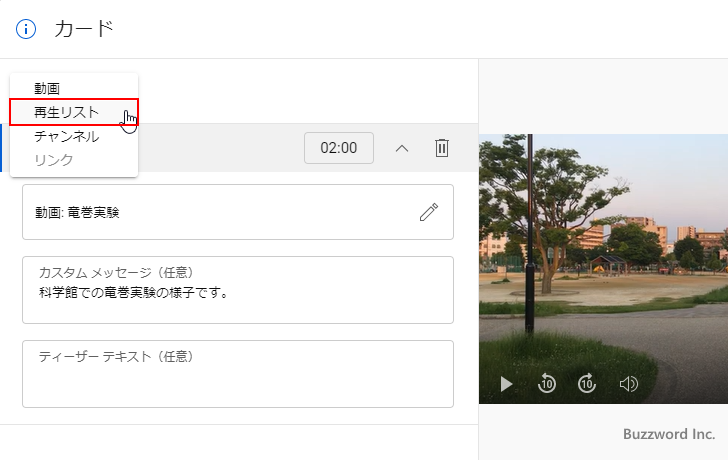Click the カスタム メッセージ text field
Screen dimensions: 728x460
238,290
